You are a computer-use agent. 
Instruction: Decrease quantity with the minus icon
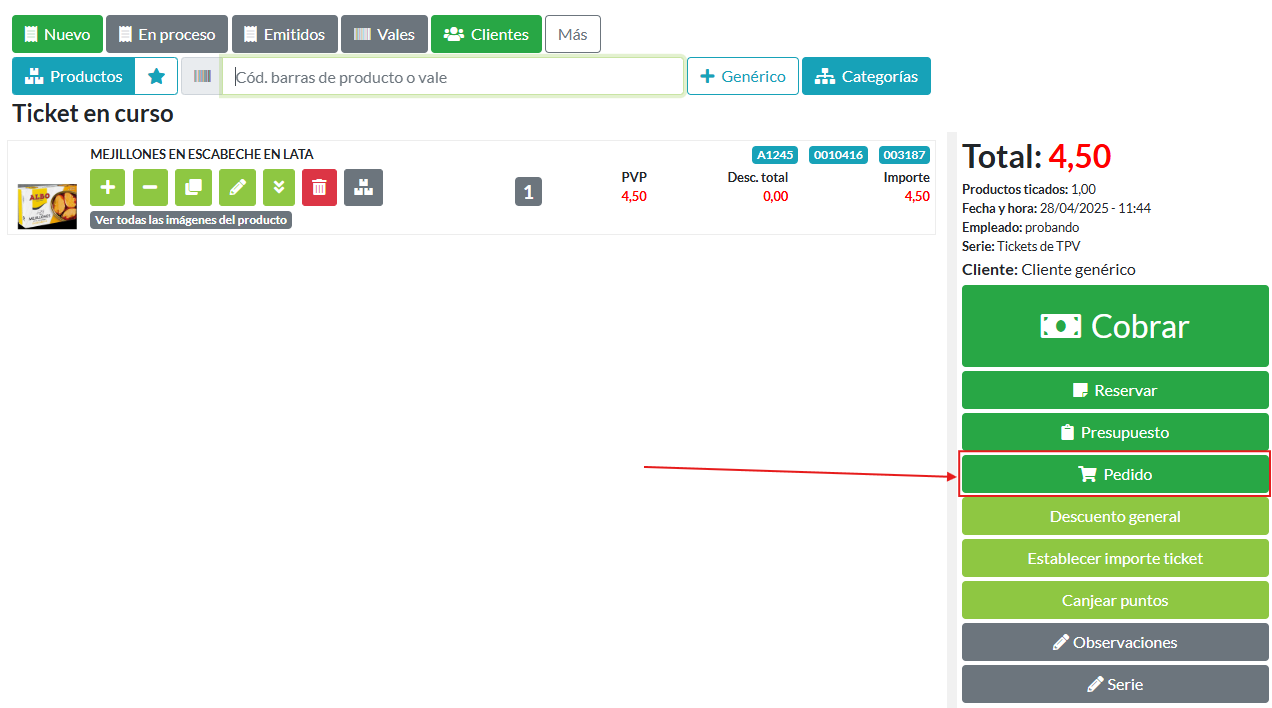[x=150, y=187]
